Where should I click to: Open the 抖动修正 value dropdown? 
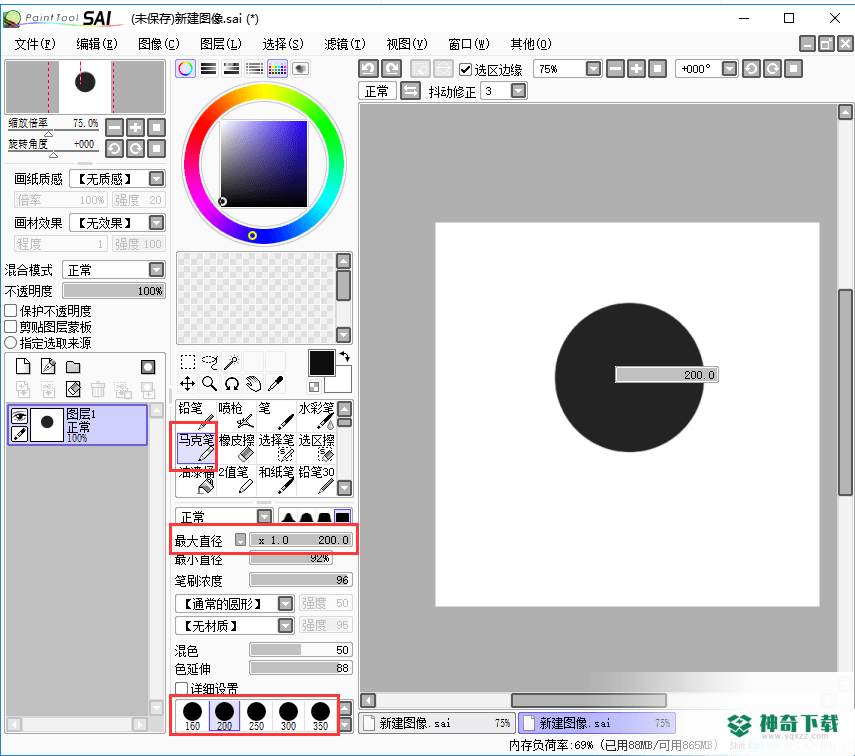519,91
